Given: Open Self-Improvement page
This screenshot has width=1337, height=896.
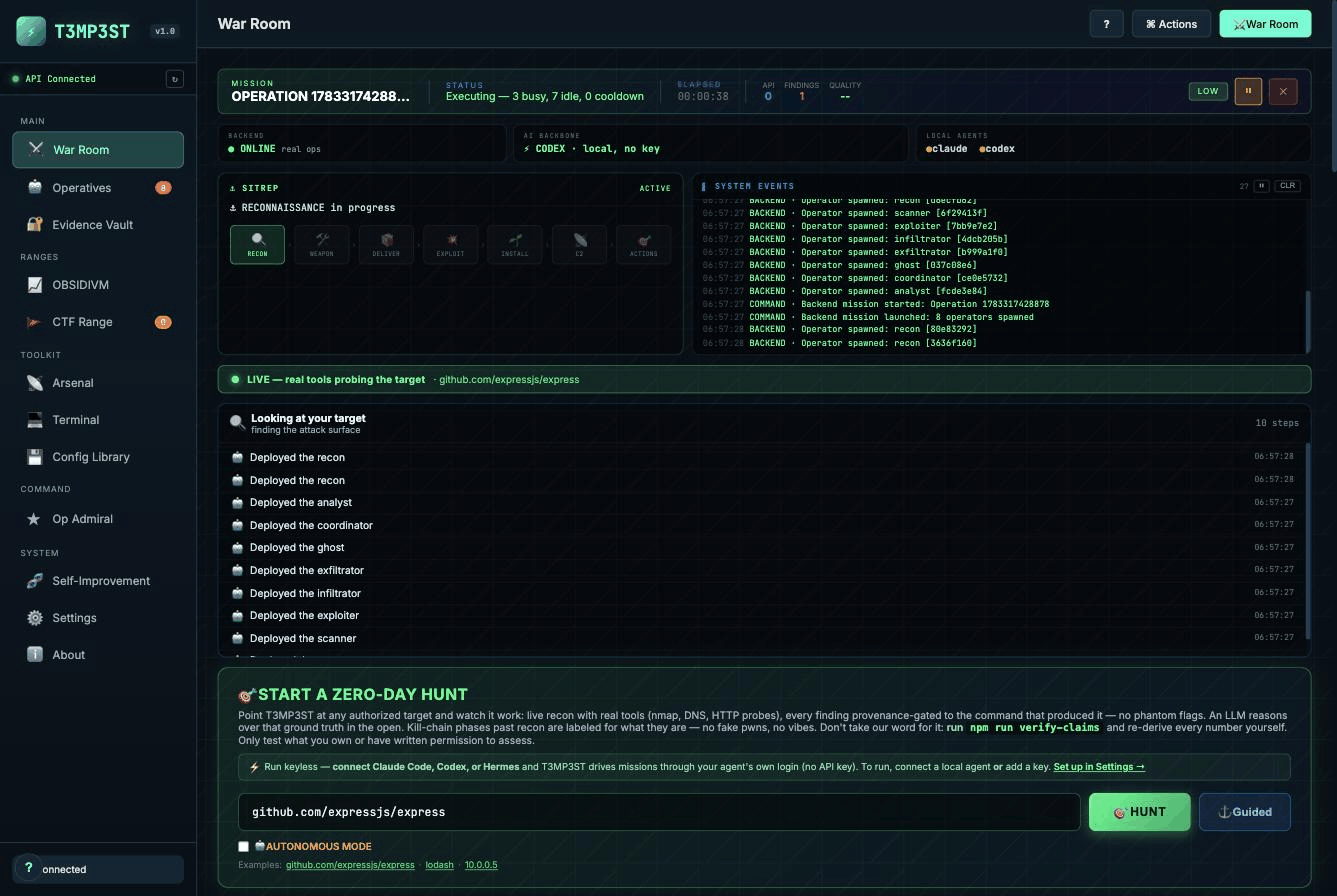Looking at the screenshot, I should coord(98,581).
